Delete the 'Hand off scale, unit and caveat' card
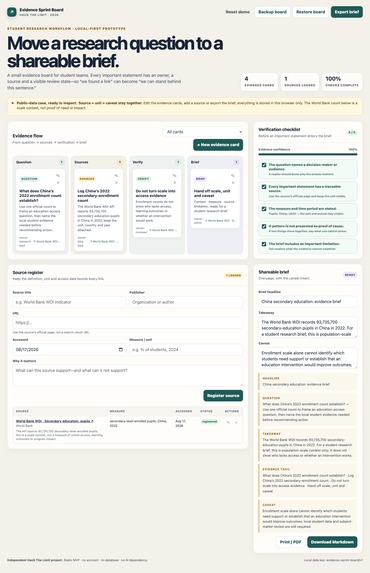This screenshot has width=370, height=573. [x=233, y=182]
